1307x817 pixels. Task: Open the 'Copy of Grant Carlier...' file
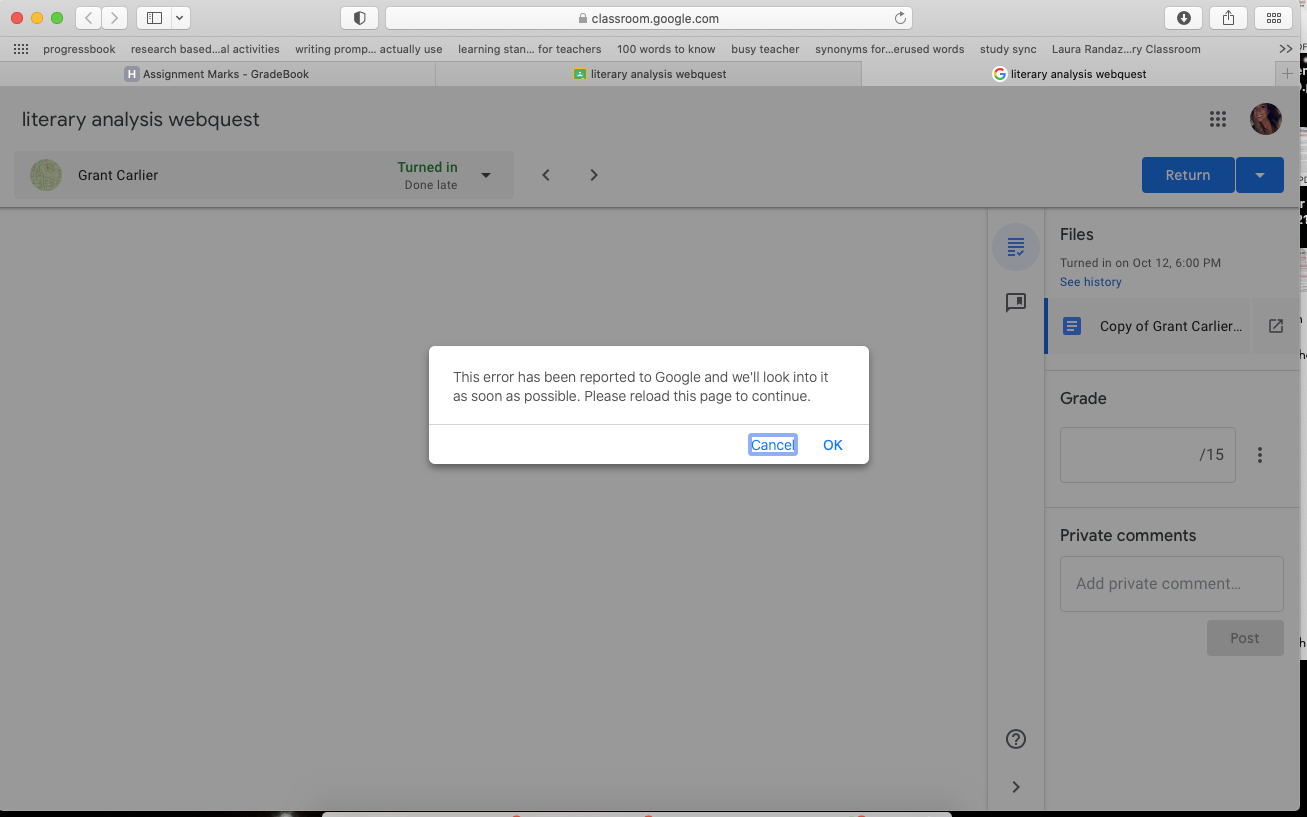pos(1149,326)
